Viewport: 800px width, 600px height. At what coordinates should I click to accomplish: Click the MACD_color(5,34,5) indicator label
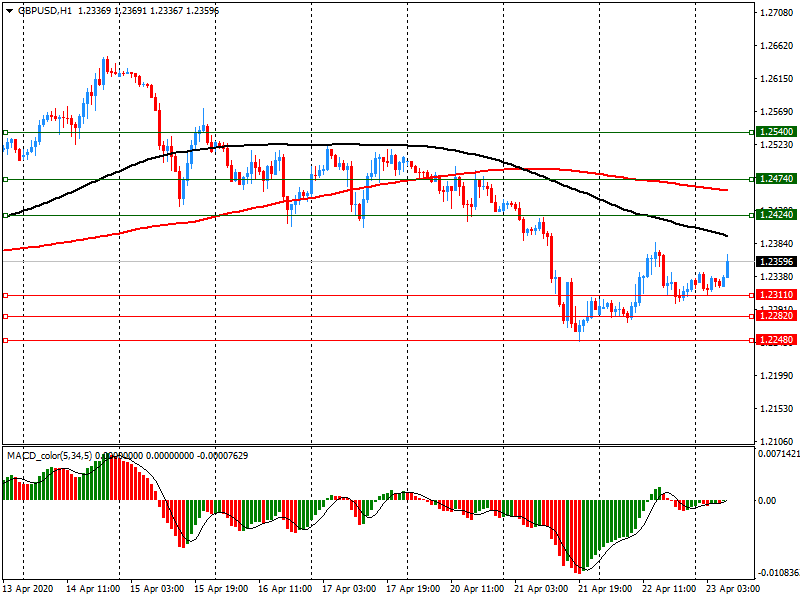click(50, 455)
